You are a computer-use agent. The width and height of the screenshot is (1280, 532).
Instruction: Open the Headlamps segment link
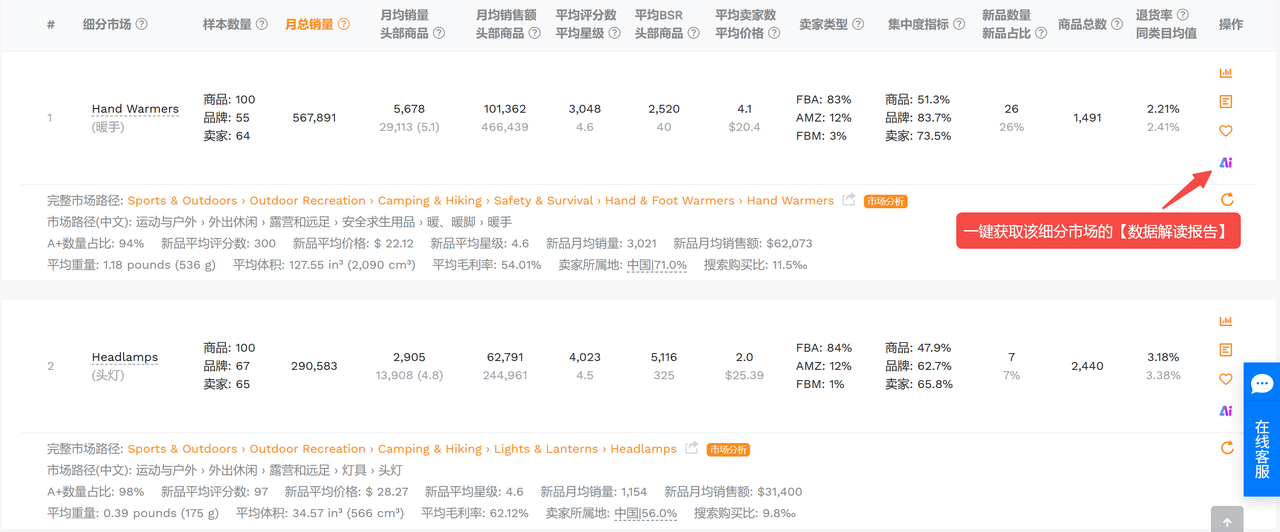pyautogui.click(x=124, y=357)
